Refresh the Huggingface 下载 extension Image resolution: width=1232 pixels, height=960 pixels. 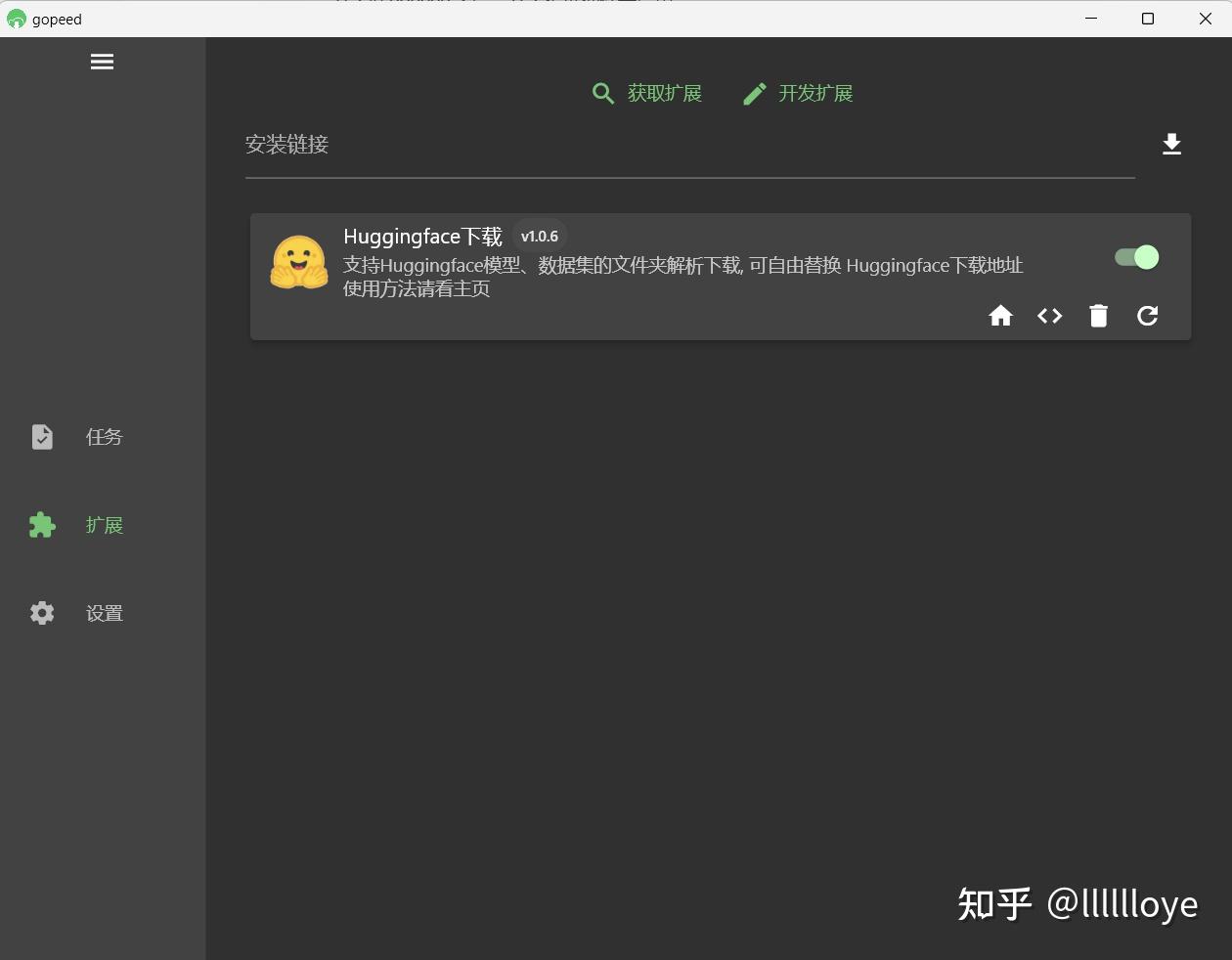[x=1147, y=316]
